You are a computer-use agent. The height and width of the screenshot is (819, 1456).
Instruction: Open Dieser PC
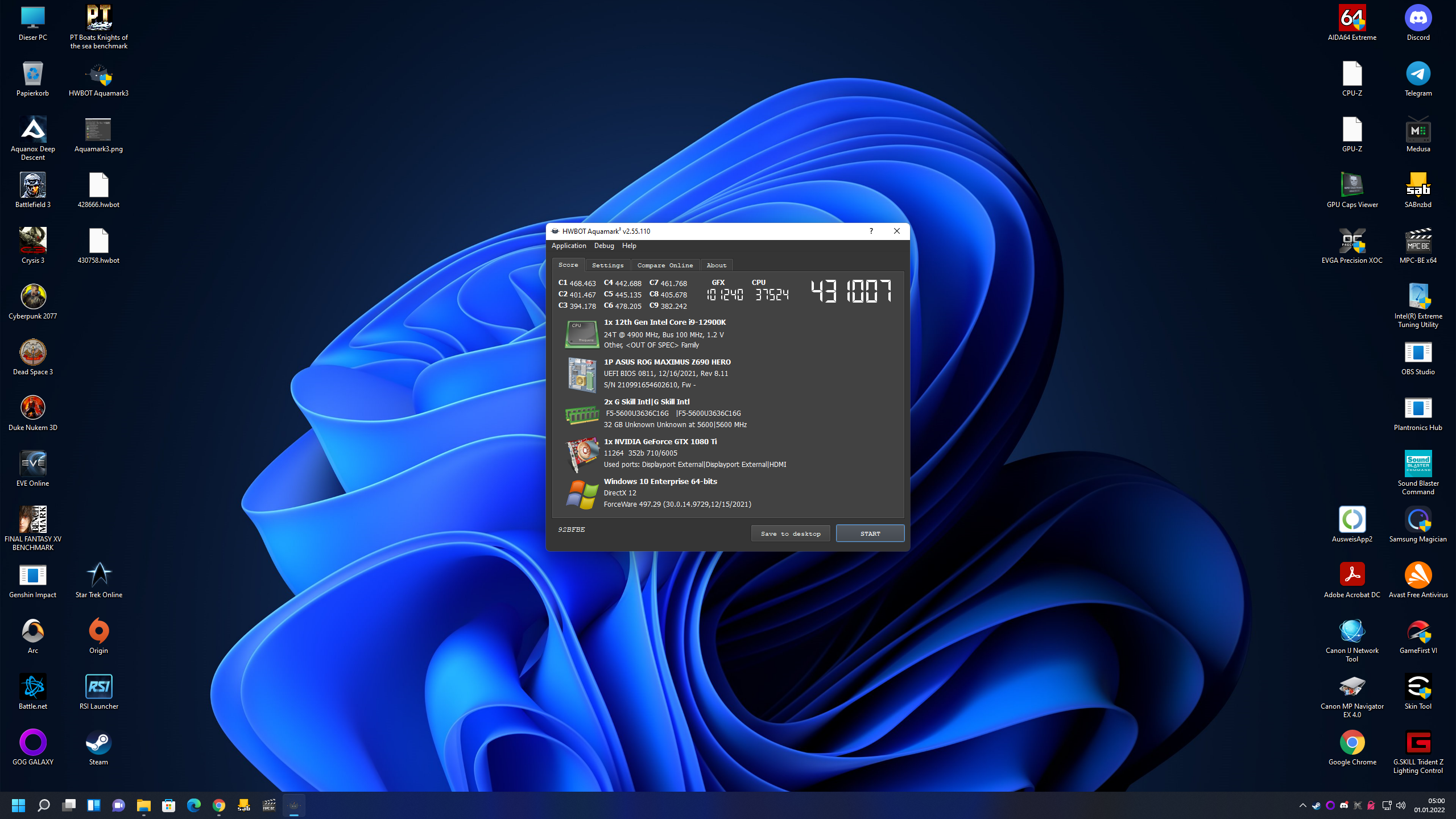point(33,24)
